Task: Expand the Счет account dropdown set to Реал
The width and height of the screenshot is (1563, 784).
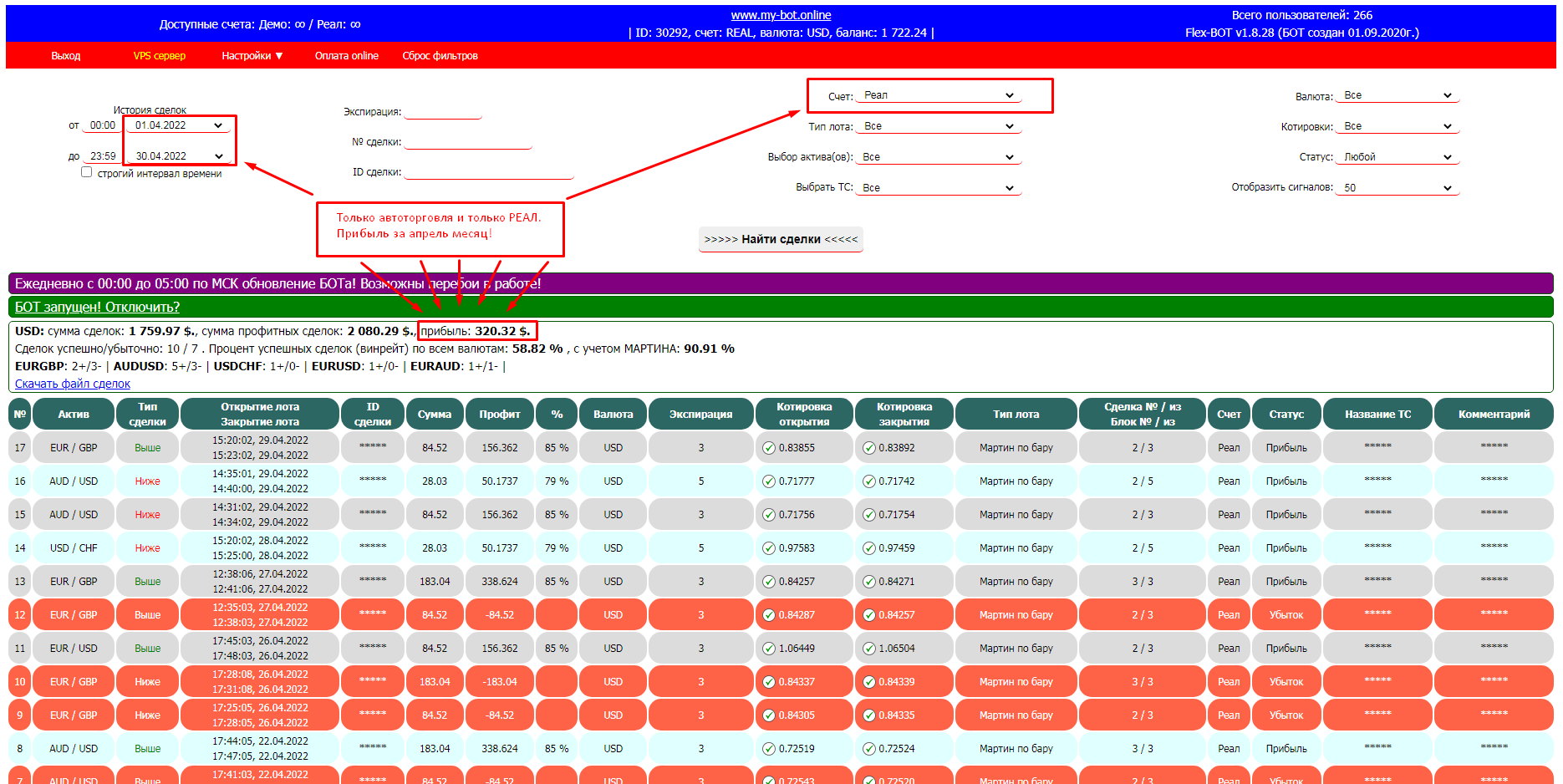Action: (x=939, y=95)
